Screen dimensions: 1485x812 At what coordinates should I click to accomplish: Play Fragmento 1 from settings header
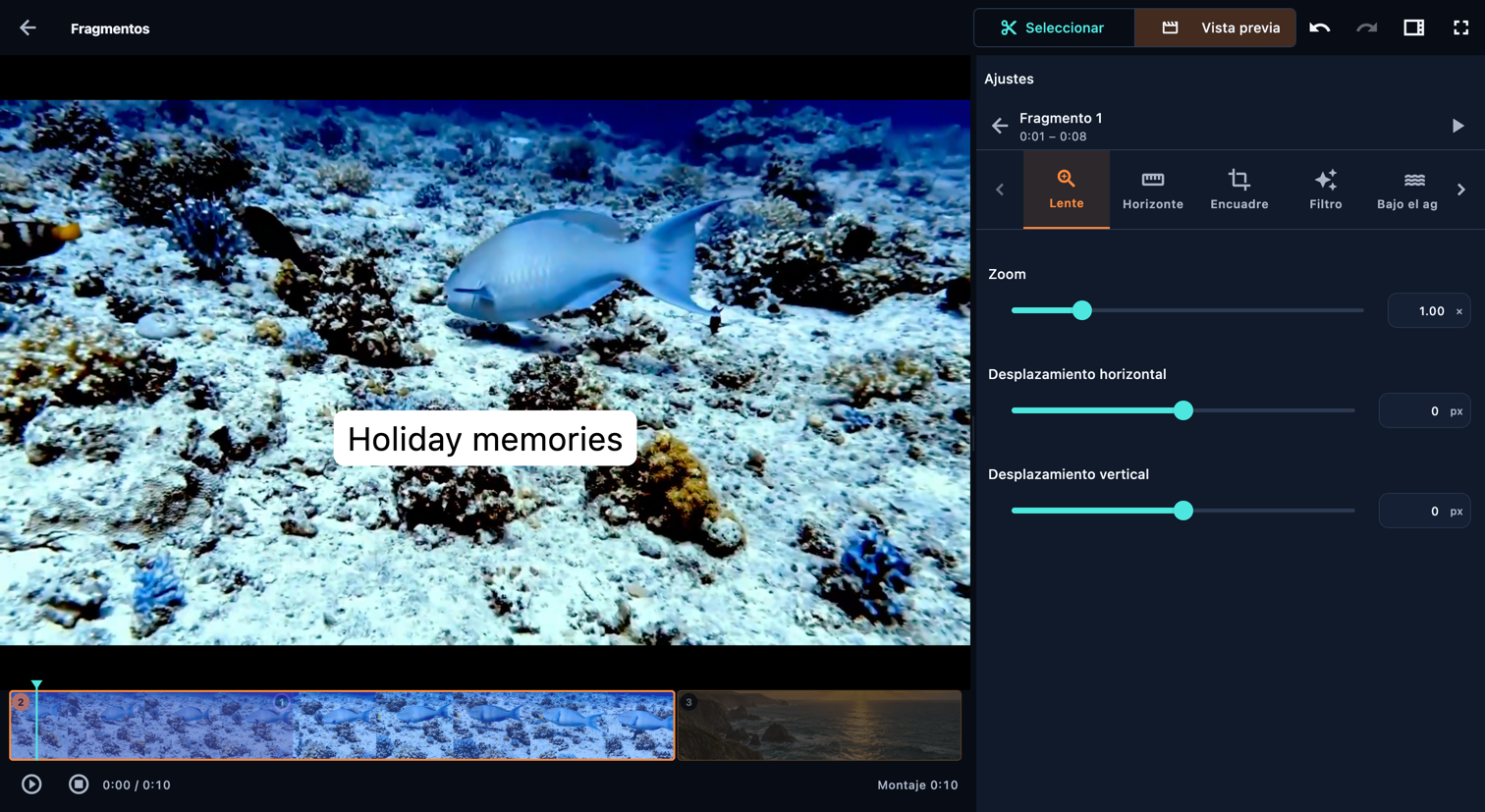click(x=1457, y=126)
